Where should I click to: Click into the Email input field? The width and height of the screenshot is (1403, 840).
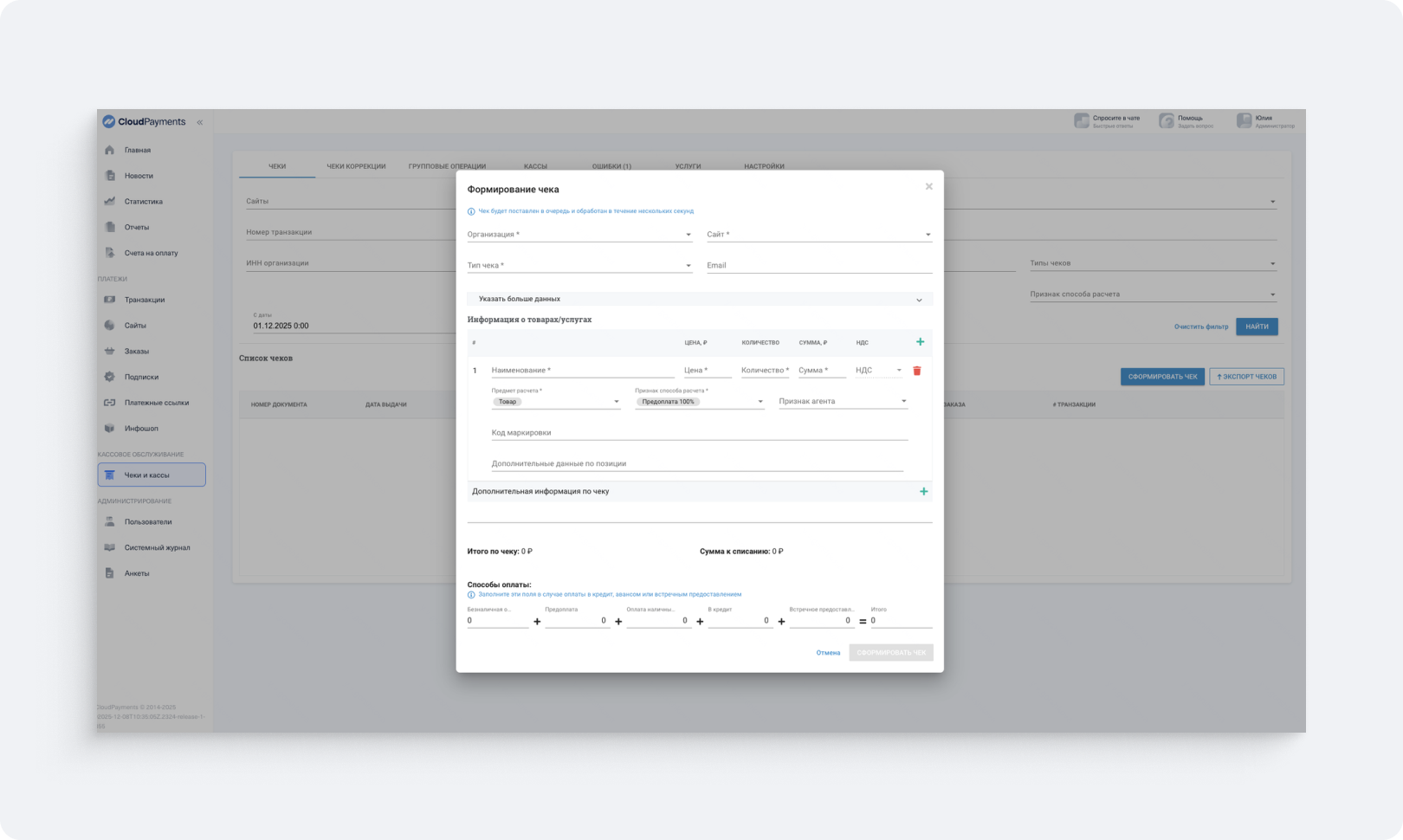tap(818, 266)
